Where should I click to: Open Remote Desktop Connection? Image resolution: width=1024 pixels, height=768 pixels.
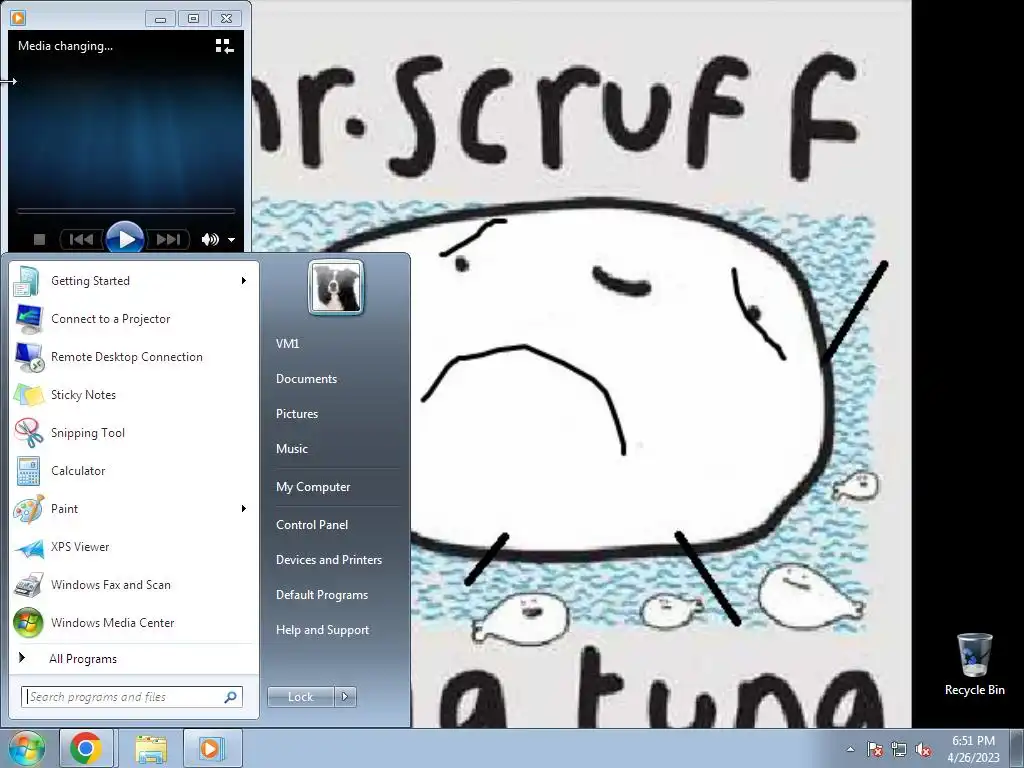[133, 357]
